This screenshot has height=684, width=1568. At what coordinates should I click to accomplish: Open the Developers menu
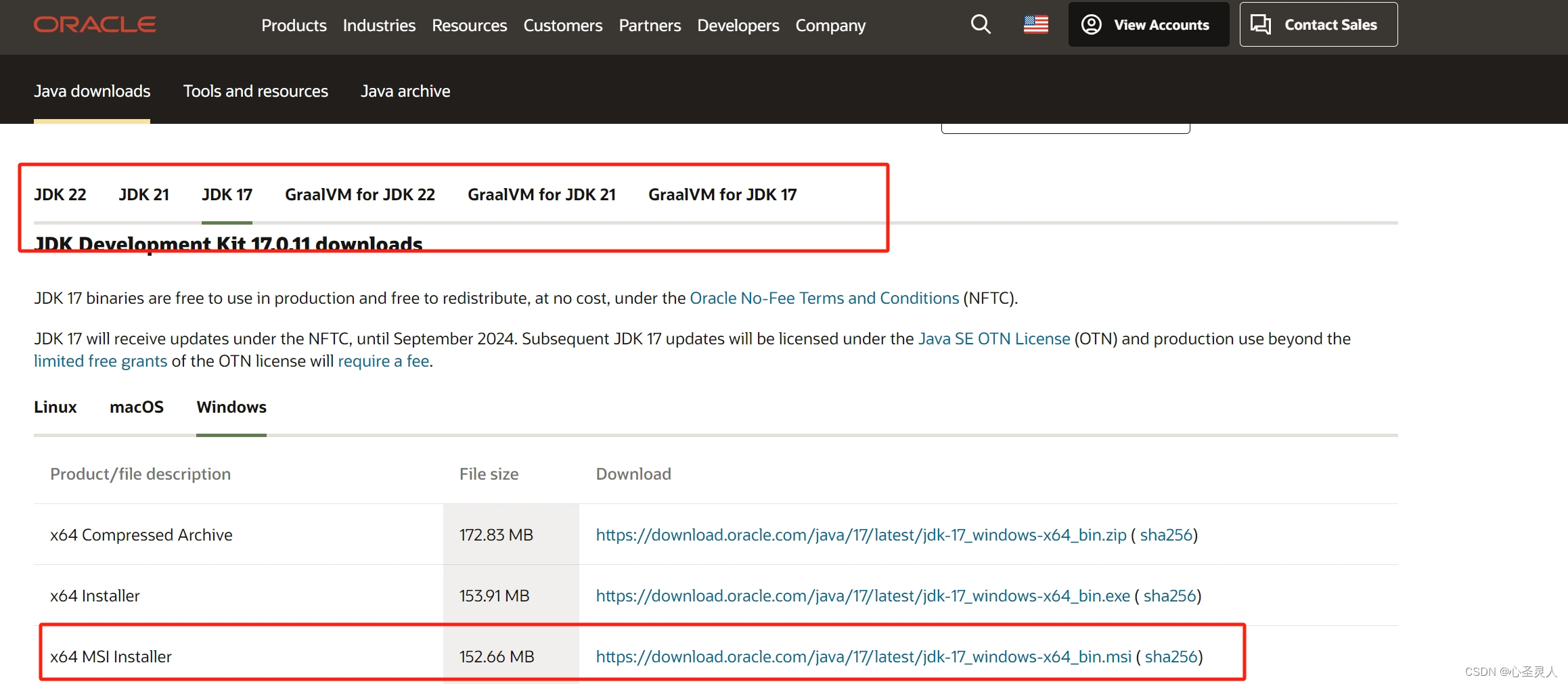738,25
